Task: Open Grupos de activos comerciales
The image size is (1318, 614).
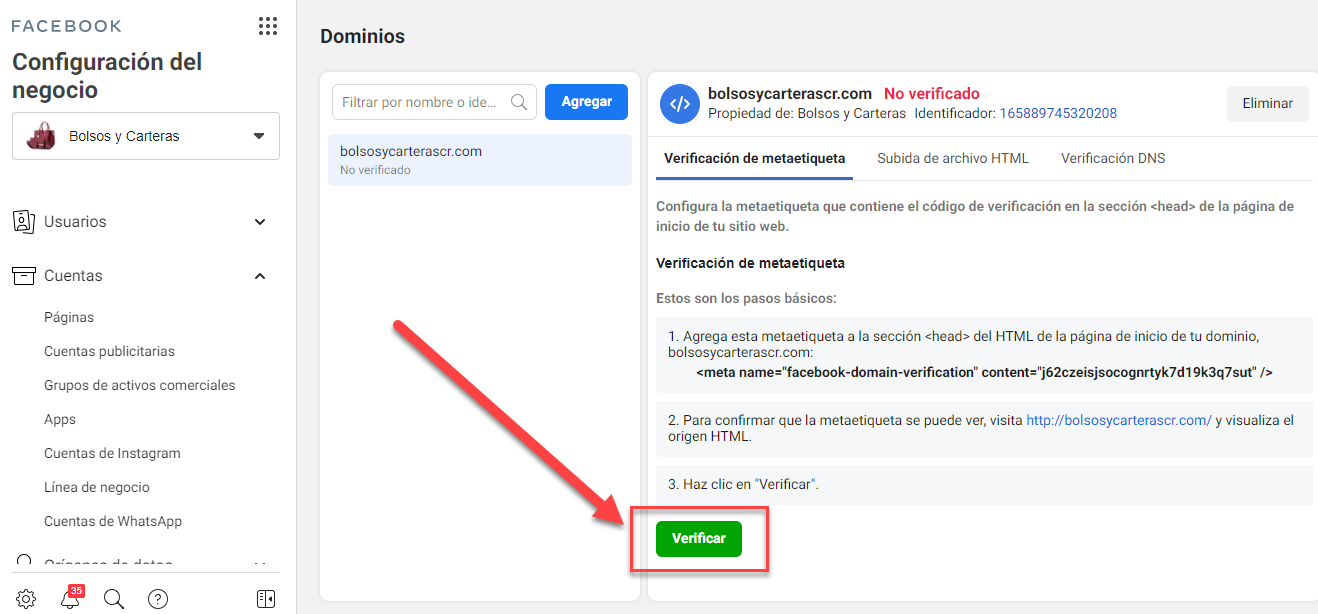Action: pos(140,385)
